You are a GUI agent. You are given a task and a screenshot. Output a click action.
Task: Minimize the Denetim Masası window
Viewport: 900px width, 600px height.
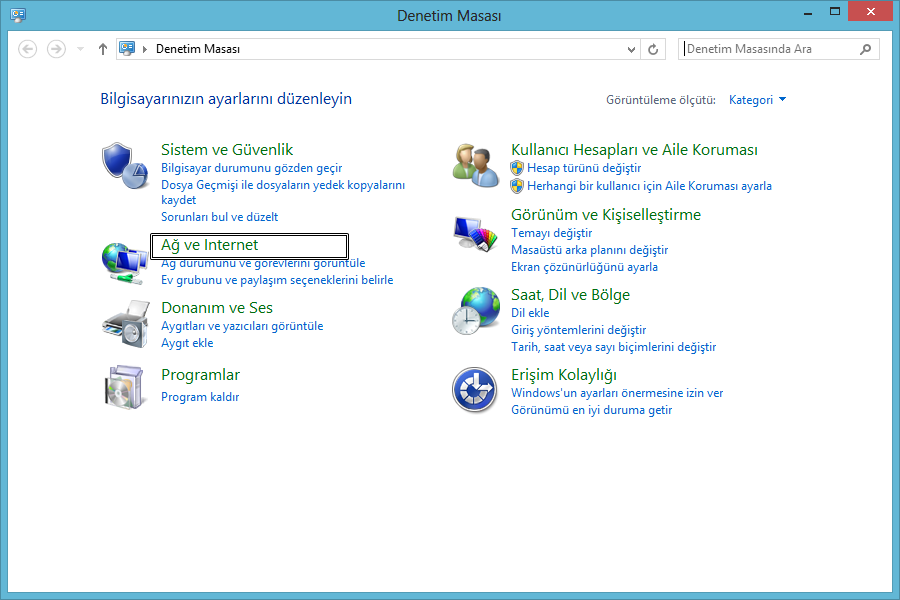coord(808,13)
